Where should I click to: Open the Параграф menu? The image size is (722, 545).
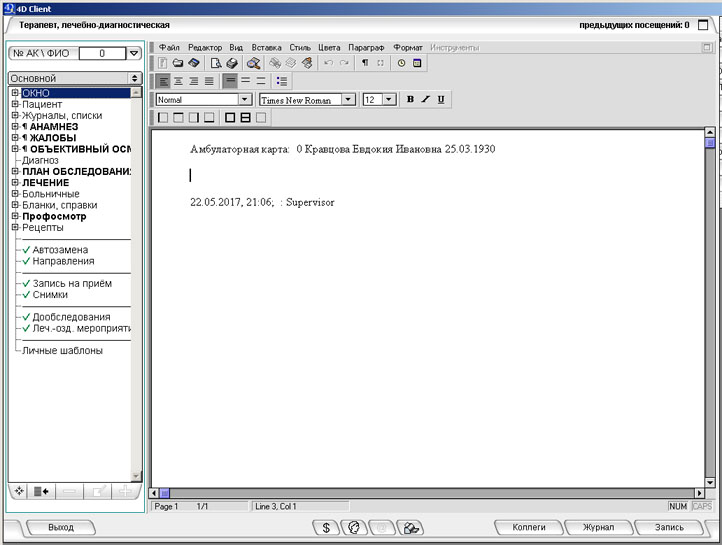367,47
